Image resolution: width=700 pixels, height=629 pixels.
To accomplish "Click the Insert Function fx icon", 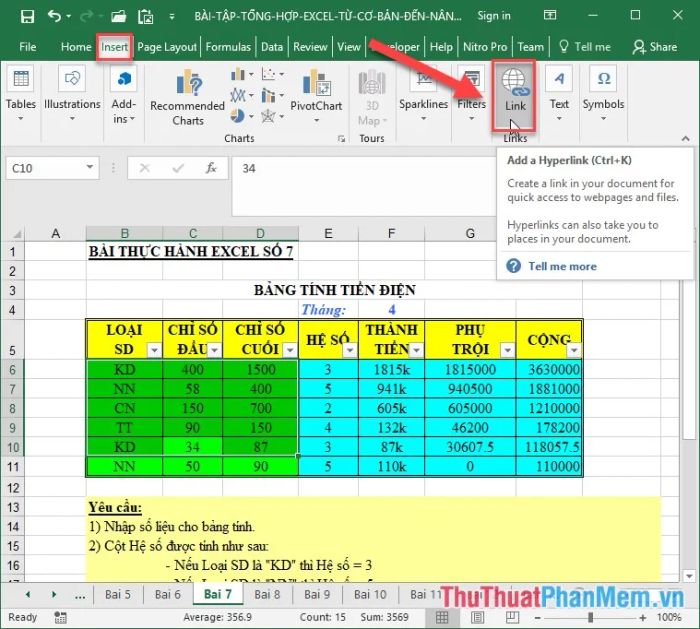I will (211, 168).
